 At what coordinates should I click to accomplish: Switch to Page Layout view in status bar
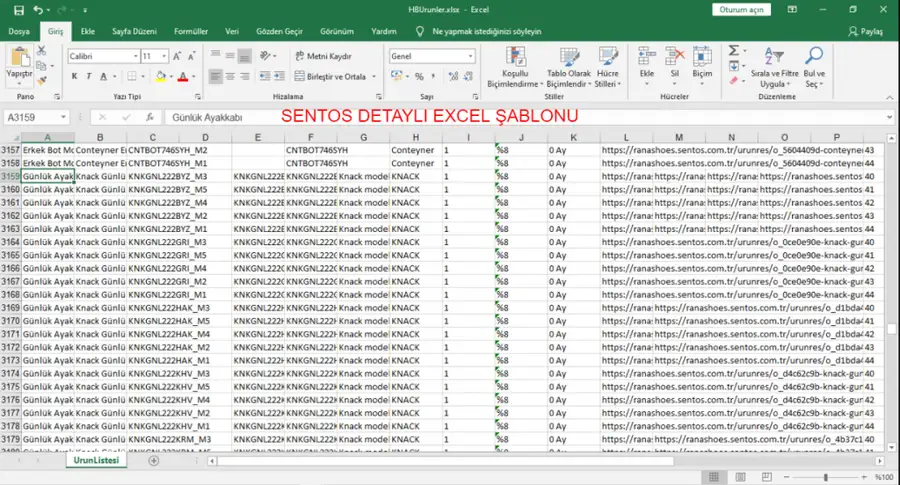(x=740, y=477)
